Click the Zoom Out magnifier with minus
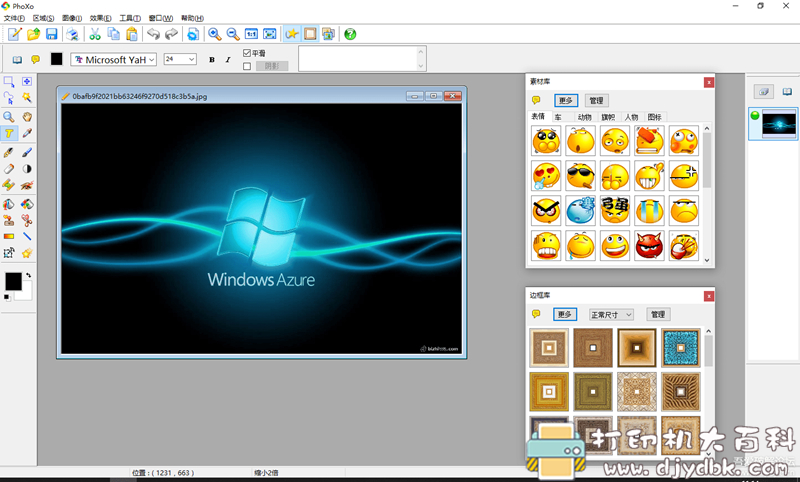Screen dimensions: 800x482 233,34
